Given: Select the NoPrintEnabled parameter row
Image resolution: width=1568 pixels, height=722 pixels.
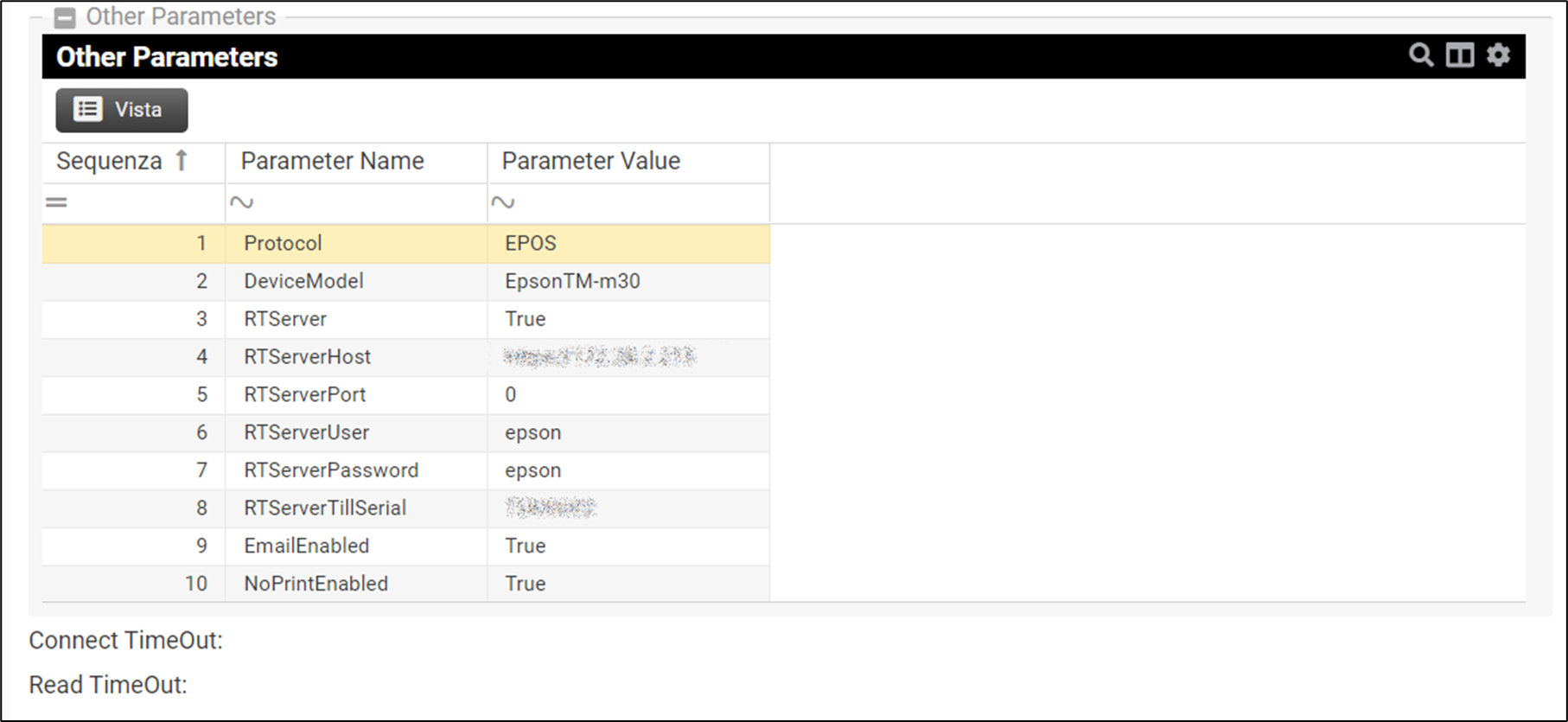Looking at the screenshot, I should click(316, 584).
